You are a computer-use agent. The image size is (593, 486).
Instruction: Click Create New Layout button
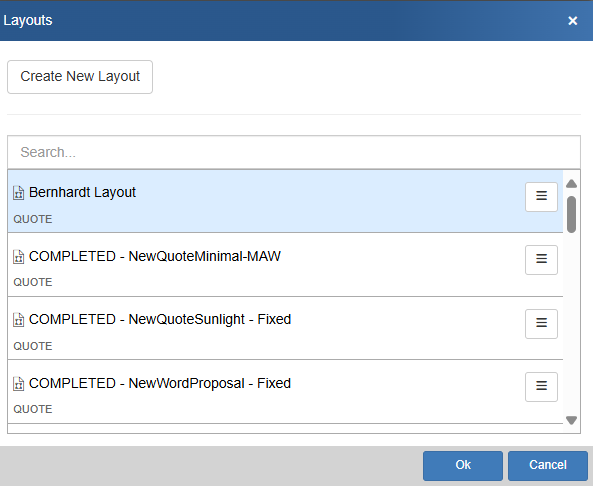click(x=80, y=77)
